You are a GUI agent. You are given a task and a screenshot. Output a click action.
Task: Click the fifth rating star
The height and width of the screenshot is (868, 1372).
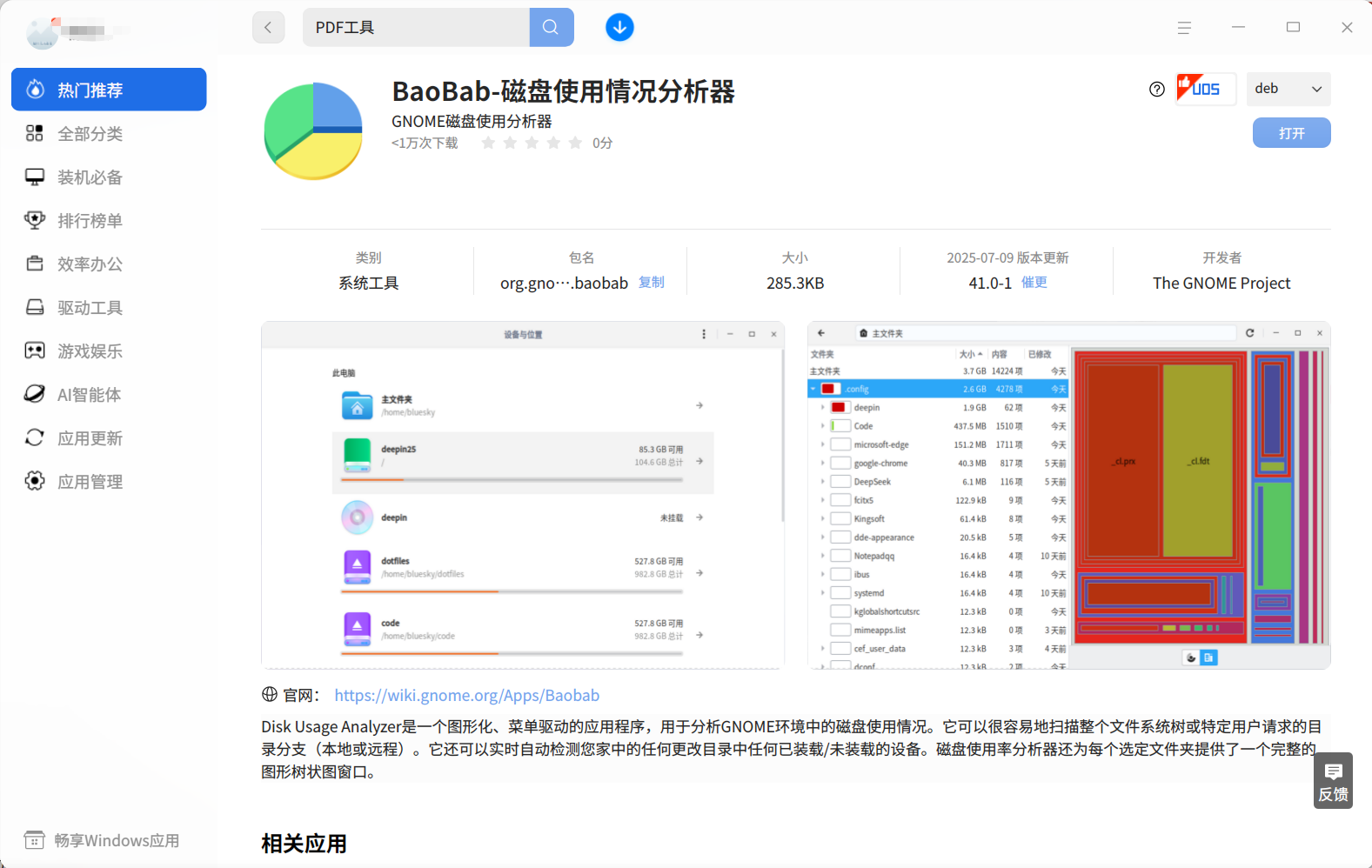tap(575, 143)
